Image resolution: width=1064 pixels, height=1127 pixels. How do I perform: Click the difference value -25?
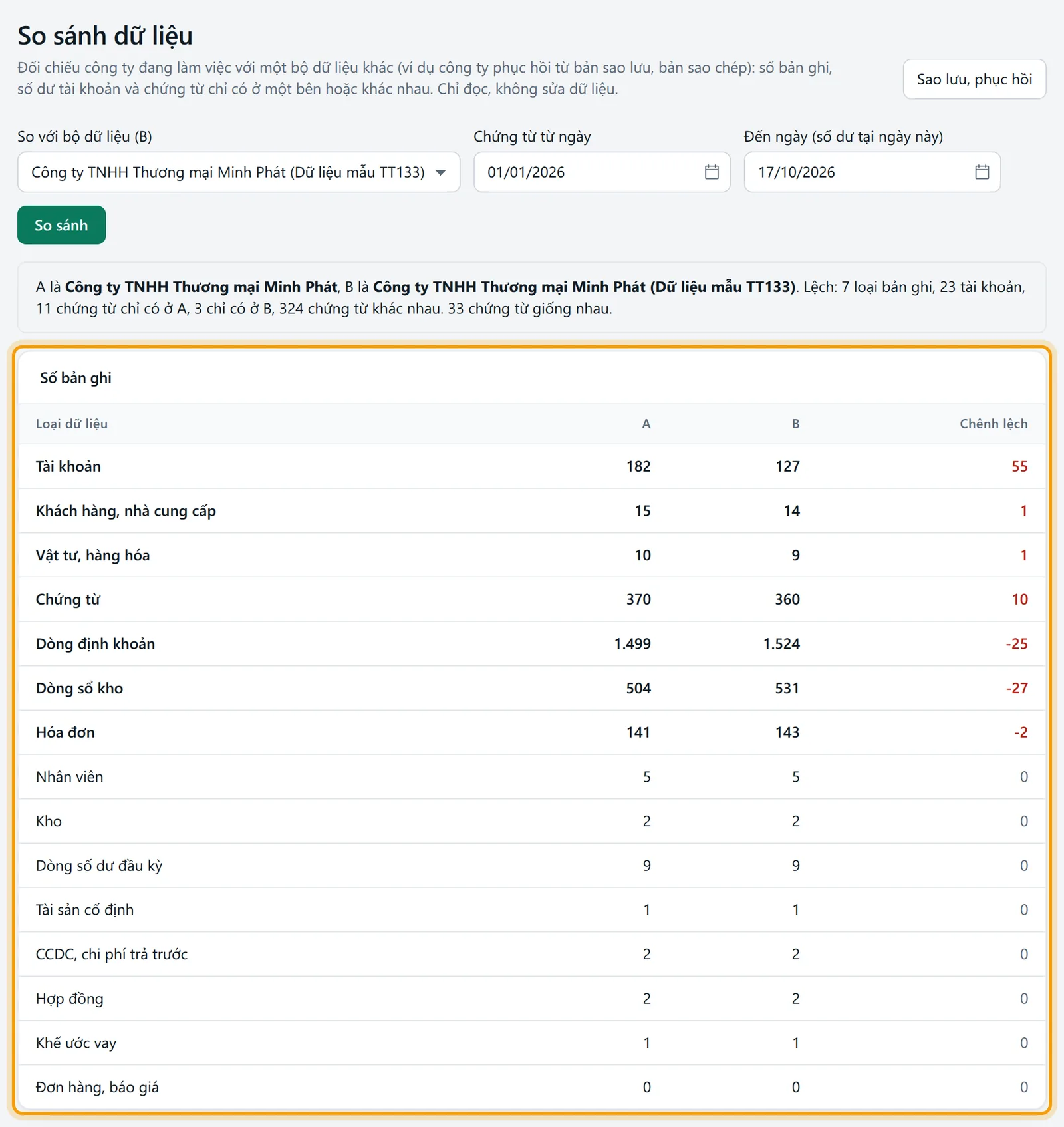1017,644
